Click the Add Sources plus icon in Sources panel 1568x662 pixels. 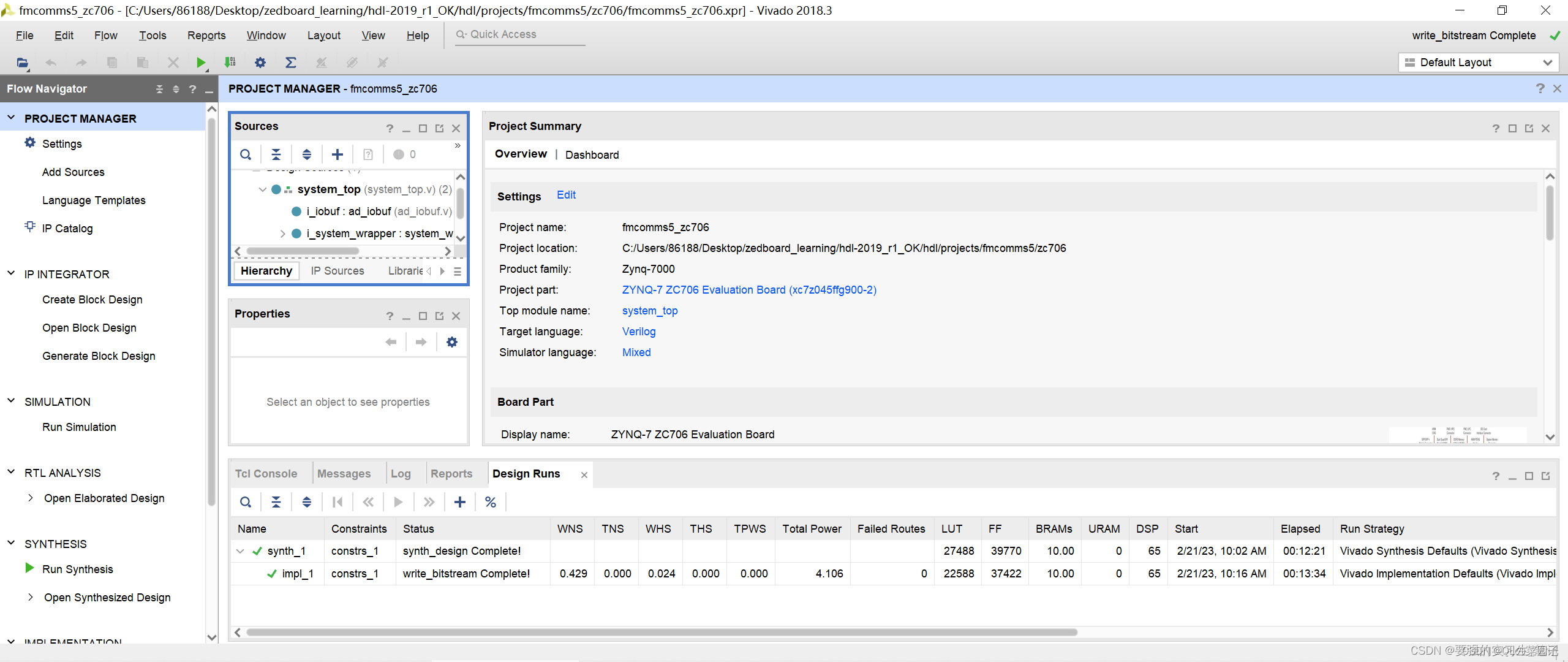tap(337, 154)
